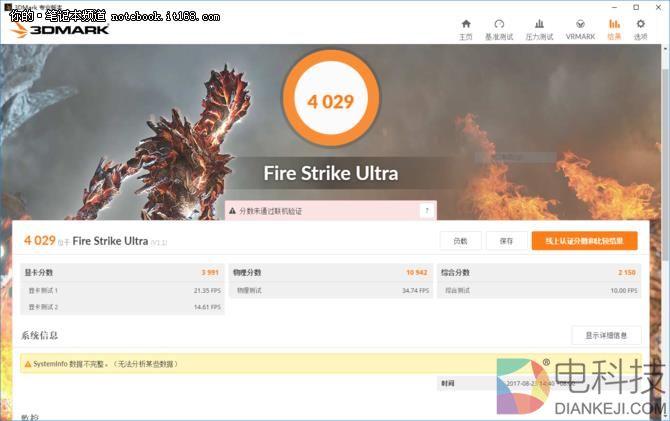Maximize the 3DMark window
Viewport: 670px width, 421px height.
point(636,7)
